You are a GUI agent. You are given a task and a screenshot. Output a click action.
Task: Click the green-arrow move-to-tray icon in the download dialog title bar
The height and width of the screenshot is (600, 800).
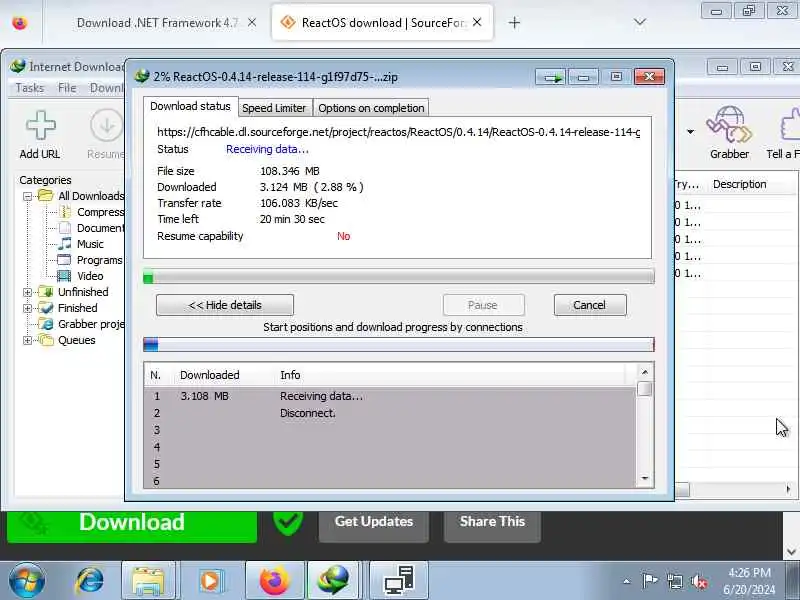551,77
